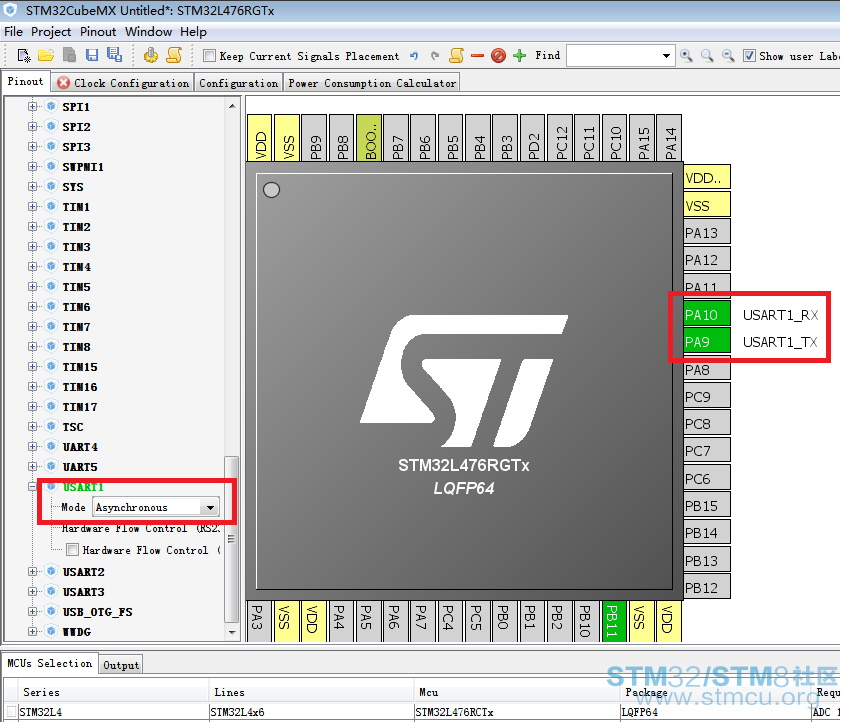
Task: Click the peripheral tree scrollbar thumb
Action: 231,539
